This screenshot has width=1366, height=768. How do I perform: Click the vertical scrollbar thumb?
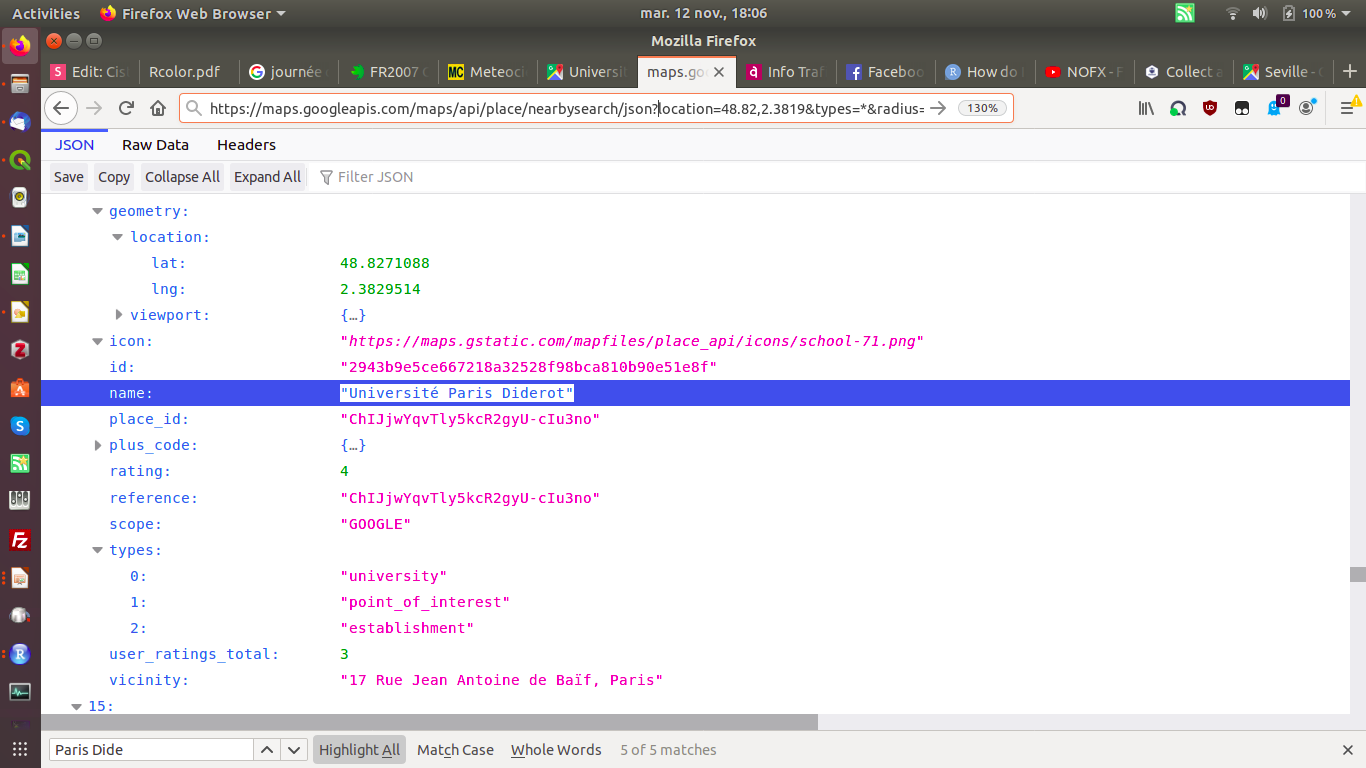(x=1357, y=574)
